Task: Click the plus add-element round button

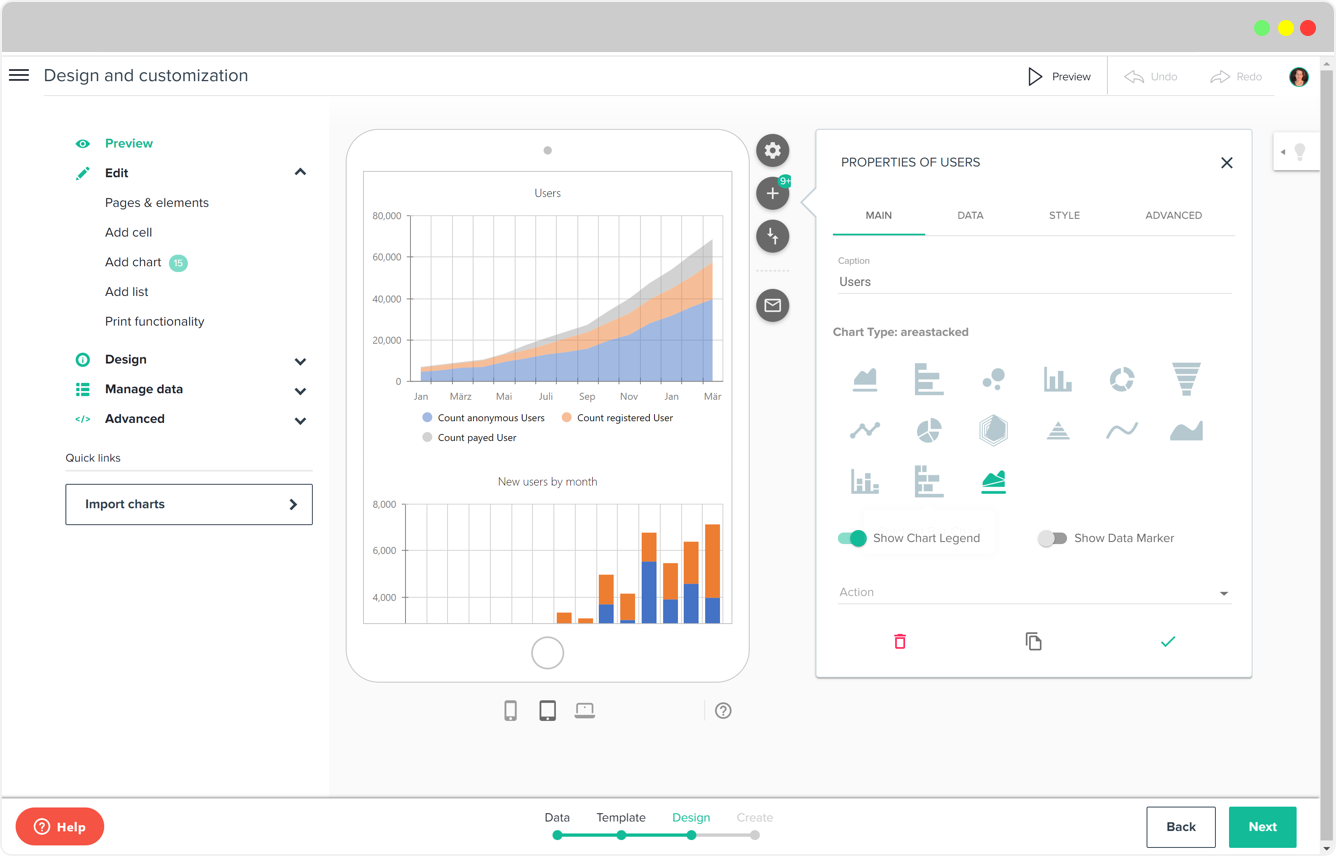Action: 773,194
